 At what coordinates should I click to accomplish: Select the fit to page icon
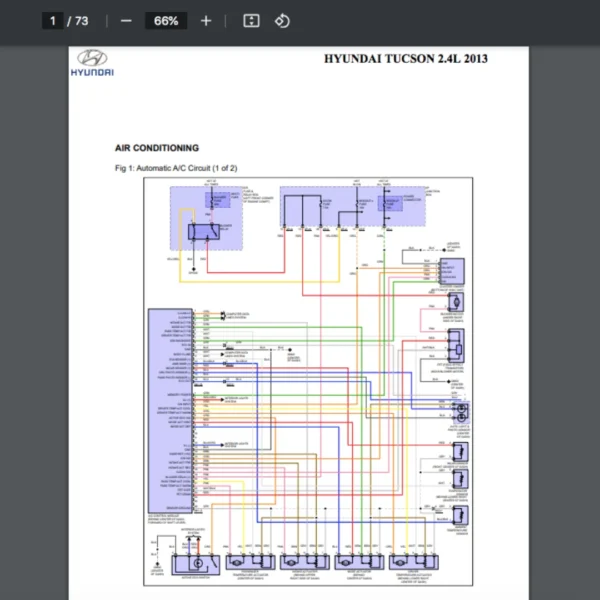(252, 20)
